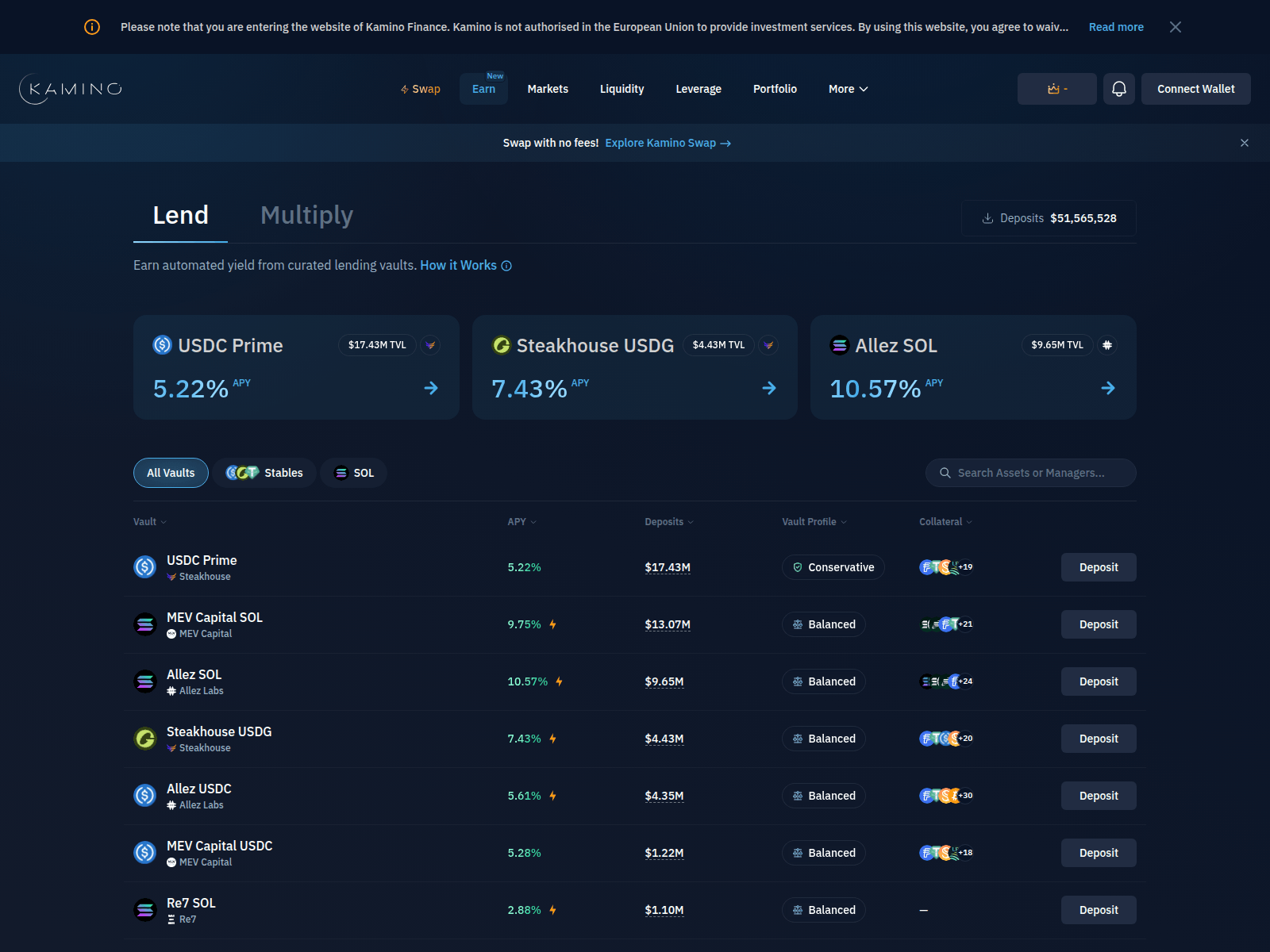Click the coin icon in Allez USDC row
The height and width of the screenshot is (952, 1270).
tap(145, 796)
